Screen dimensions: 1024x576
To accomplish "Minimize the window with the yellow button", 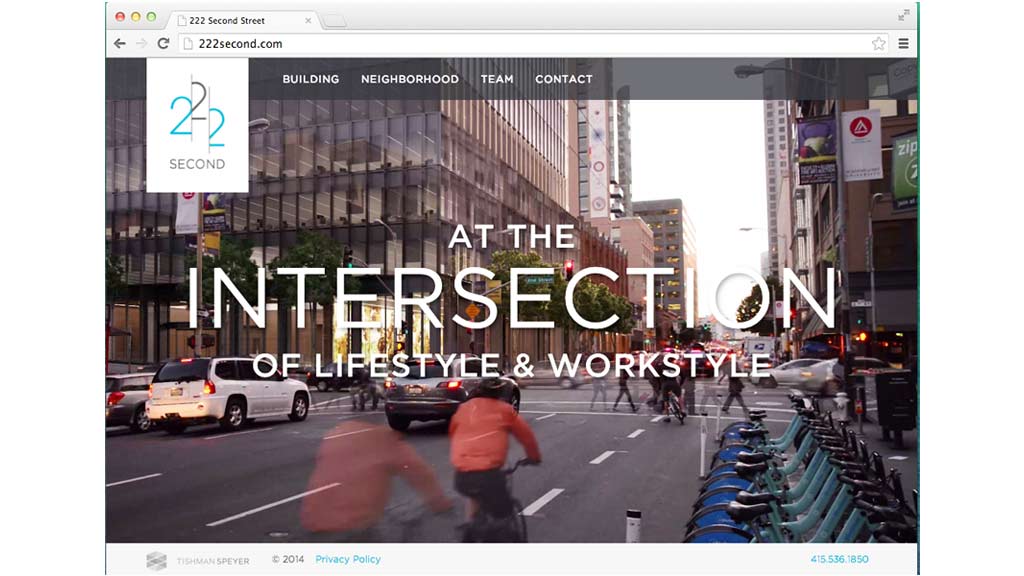I will [x=136, y=17].
